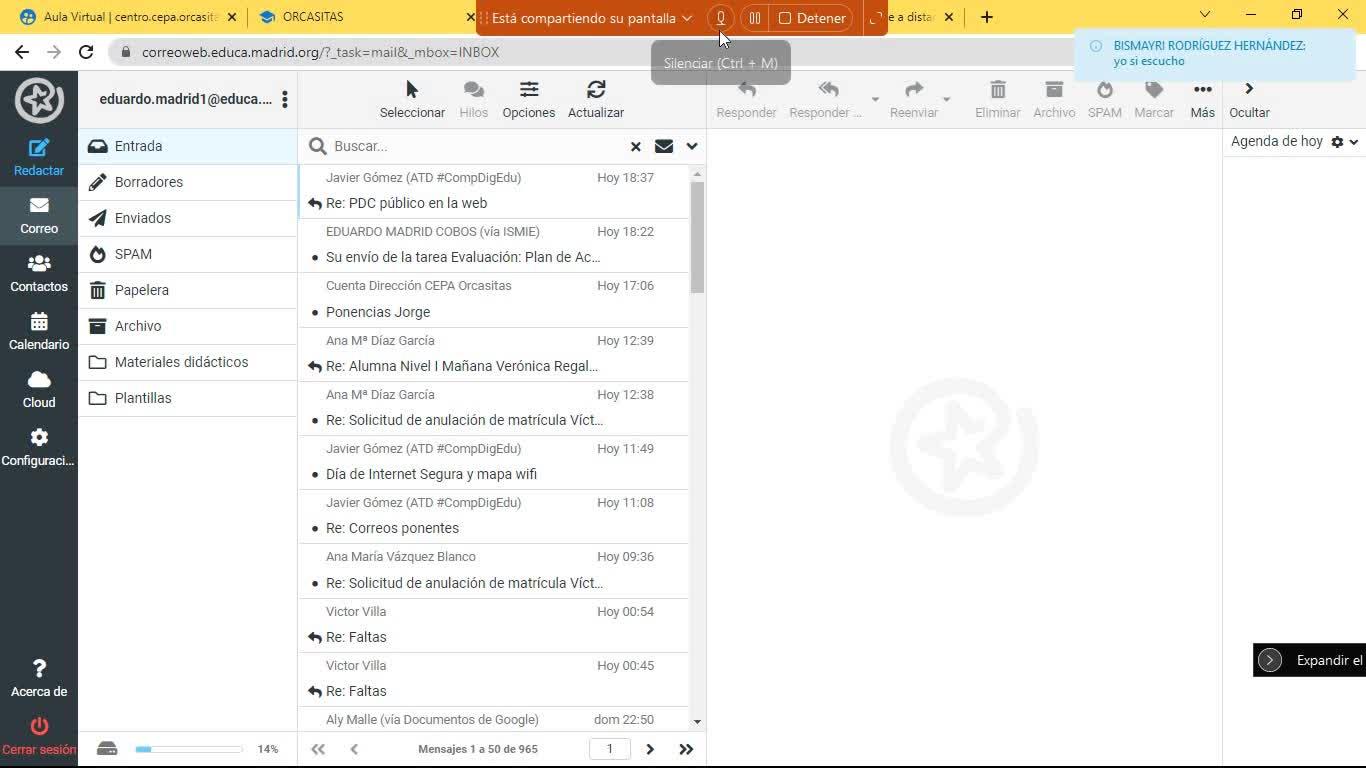Viewport: 1366px width, 768px height.
Task: Open the Enviados sent folder
Action: (x=188, y=218)
